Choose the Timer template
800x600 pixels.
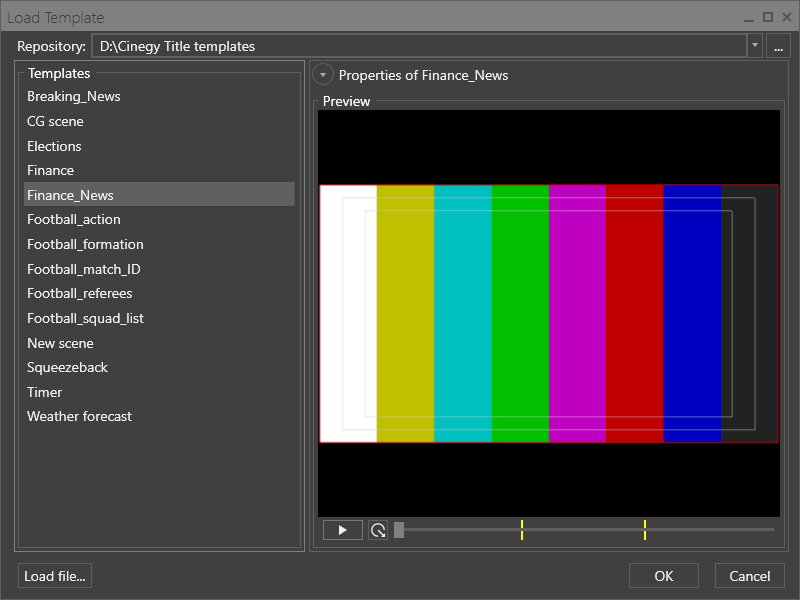click(44, 392)
